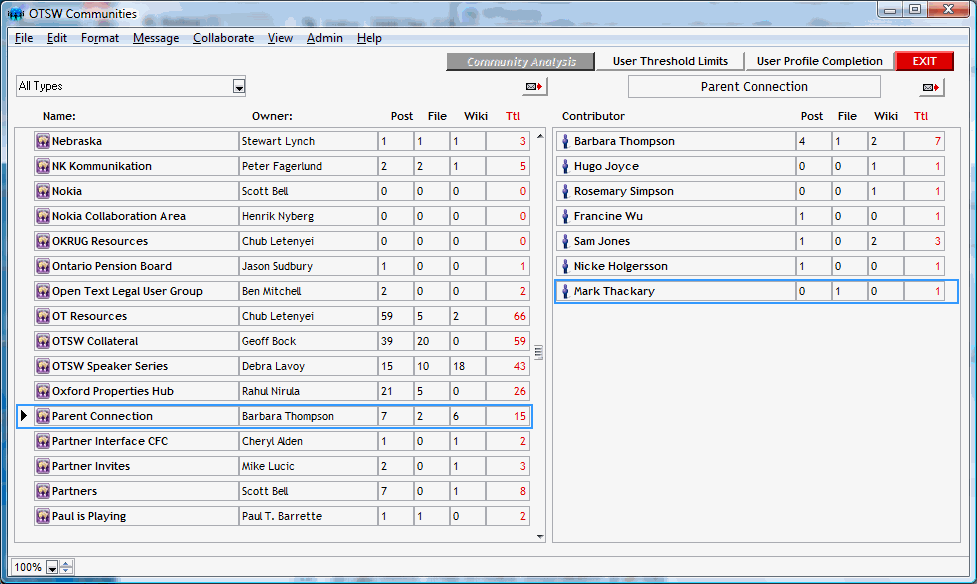977x584 pixels.
Task: Open the 100% zoom level dropdown
Action: click(x=51, y=568)
